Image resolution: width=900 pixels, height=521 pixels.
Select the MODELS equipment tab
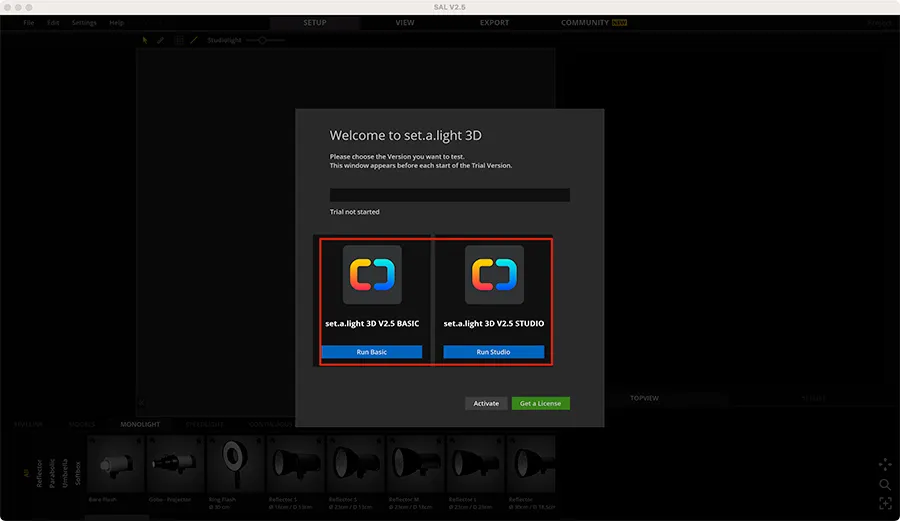click(82, 425)
